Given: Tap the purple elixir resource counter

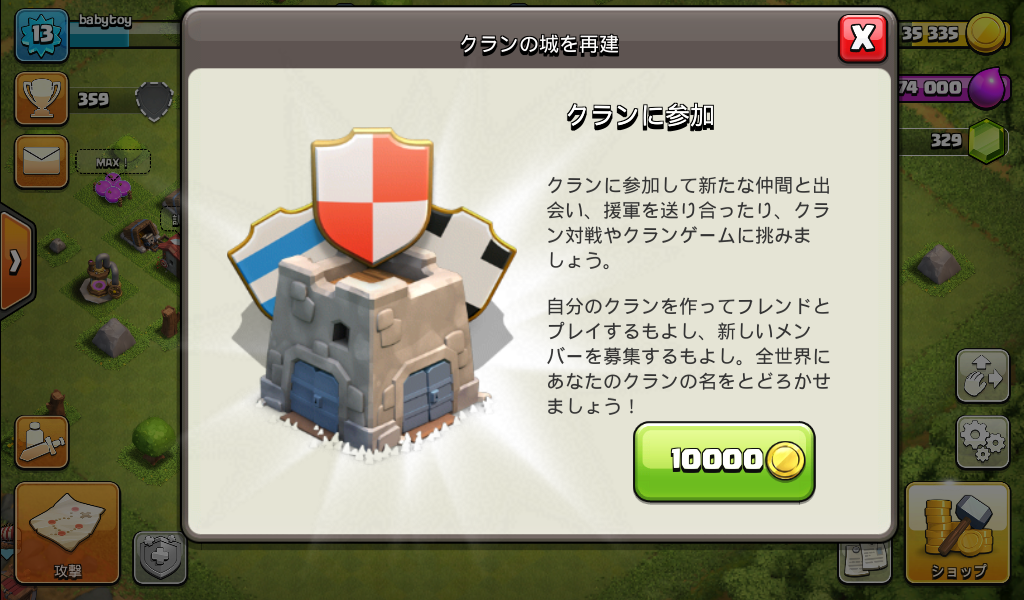Looking at the screenshot, I should 955,87.
